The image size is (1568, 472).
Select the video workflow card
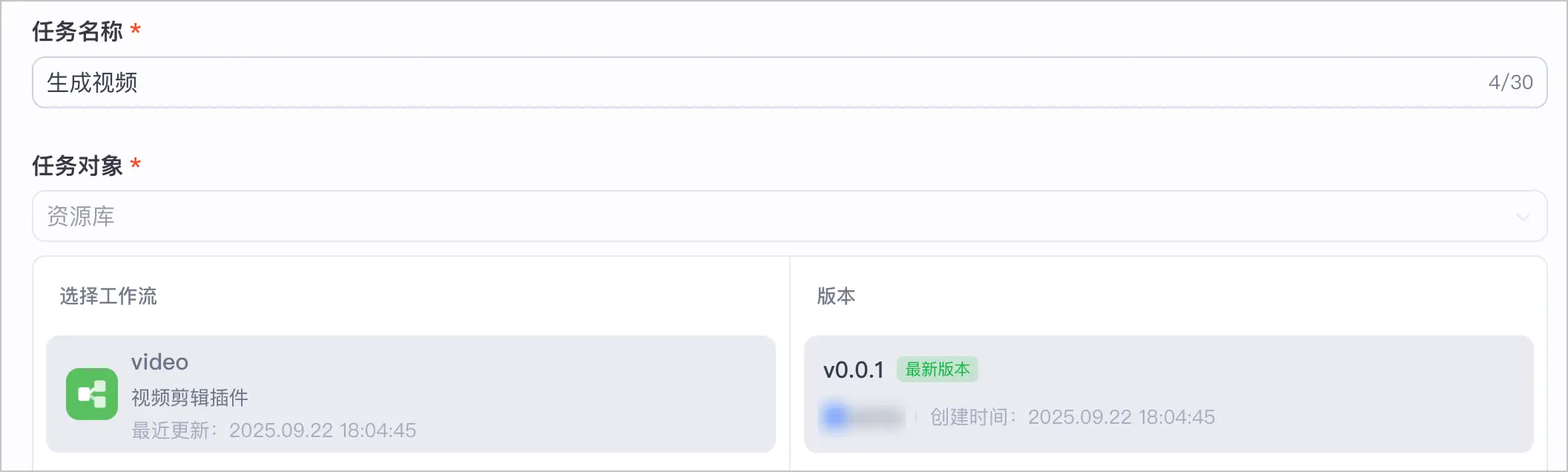click(x=411, y=394)
